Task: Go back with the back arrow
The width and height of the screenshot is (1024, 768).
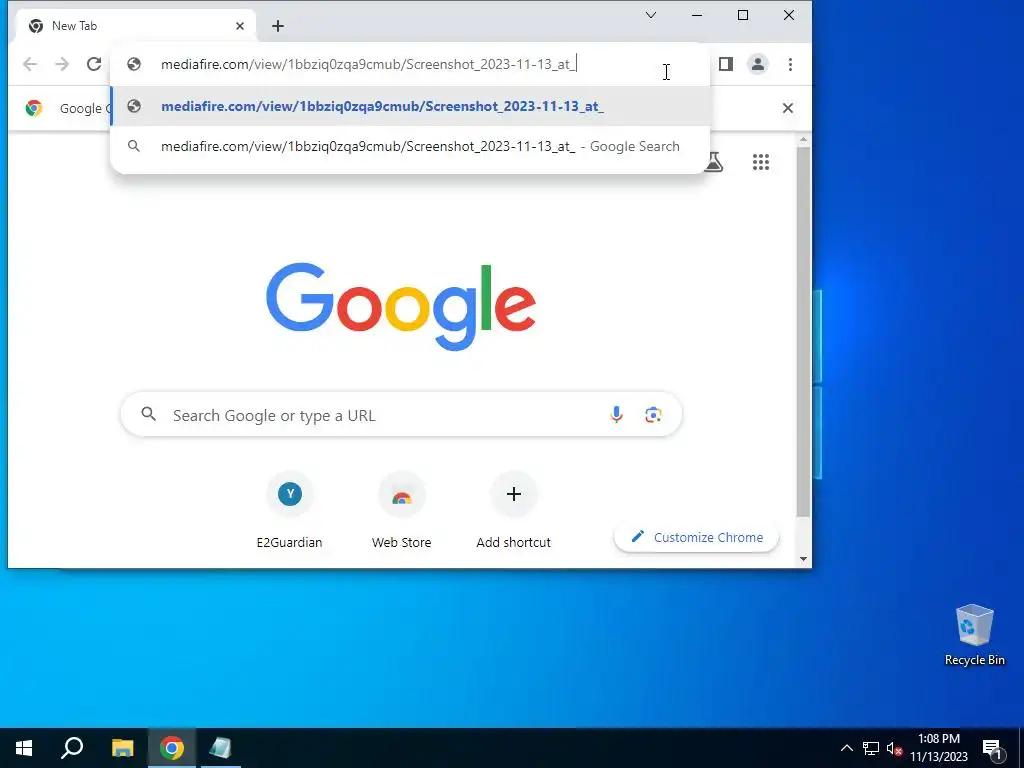Action: point(30,64)
